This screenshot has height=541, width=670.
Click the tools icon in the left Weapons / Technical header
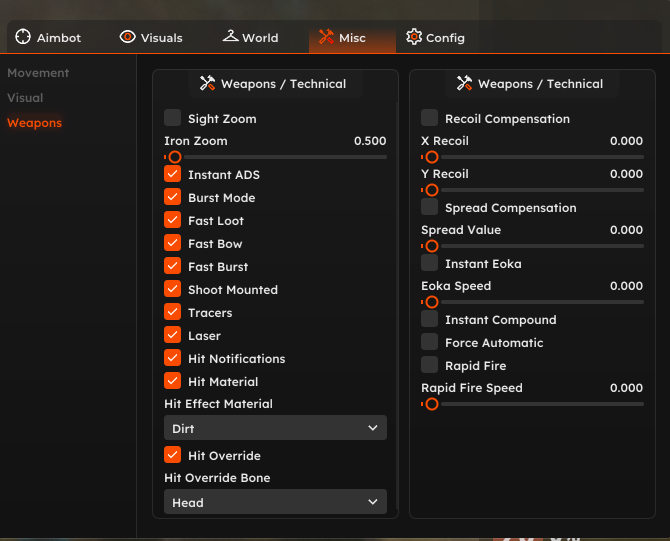point(208,83)
